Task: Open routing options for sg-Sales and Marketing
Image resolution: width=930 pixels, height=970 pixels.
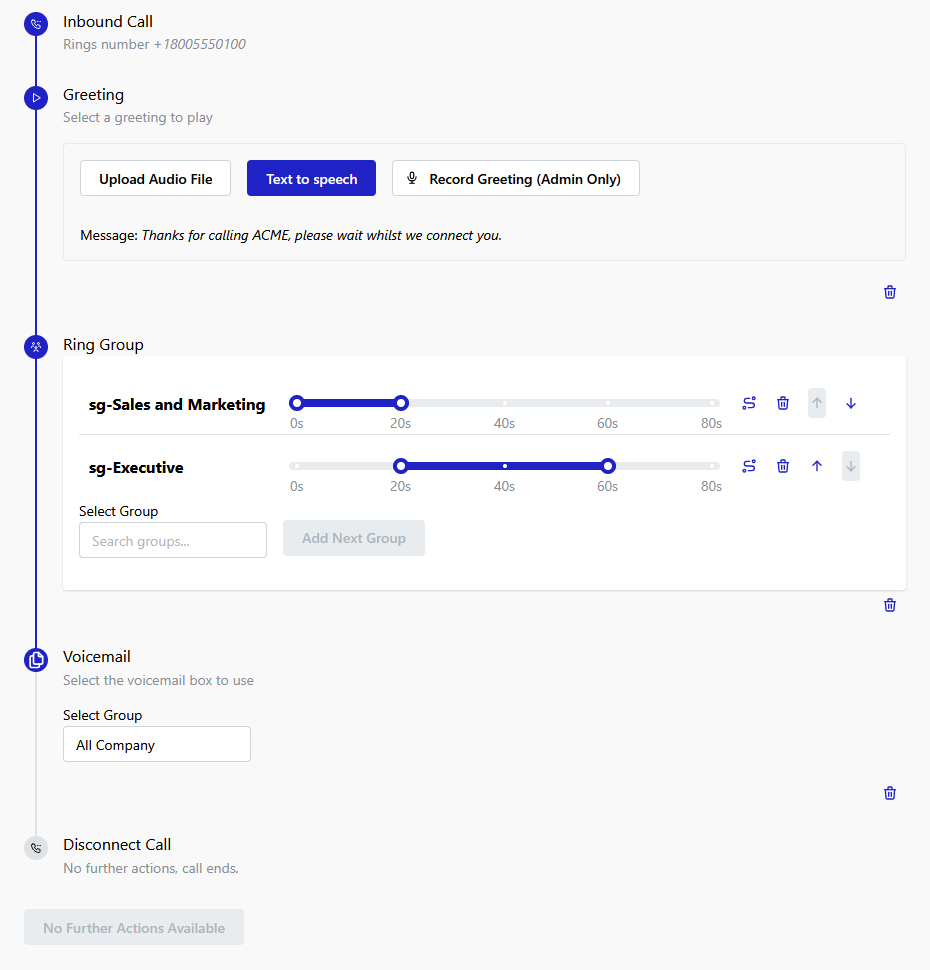Action: coord(749,403)
